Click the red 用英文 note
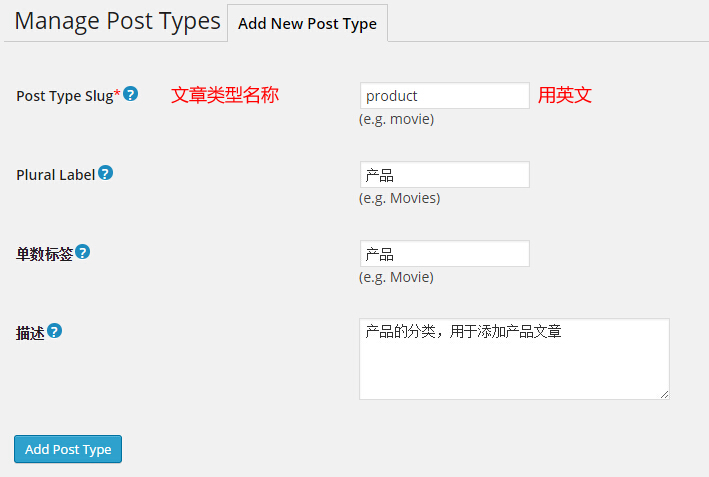Screen dimensions: 709x477 (x=565, y=95)
